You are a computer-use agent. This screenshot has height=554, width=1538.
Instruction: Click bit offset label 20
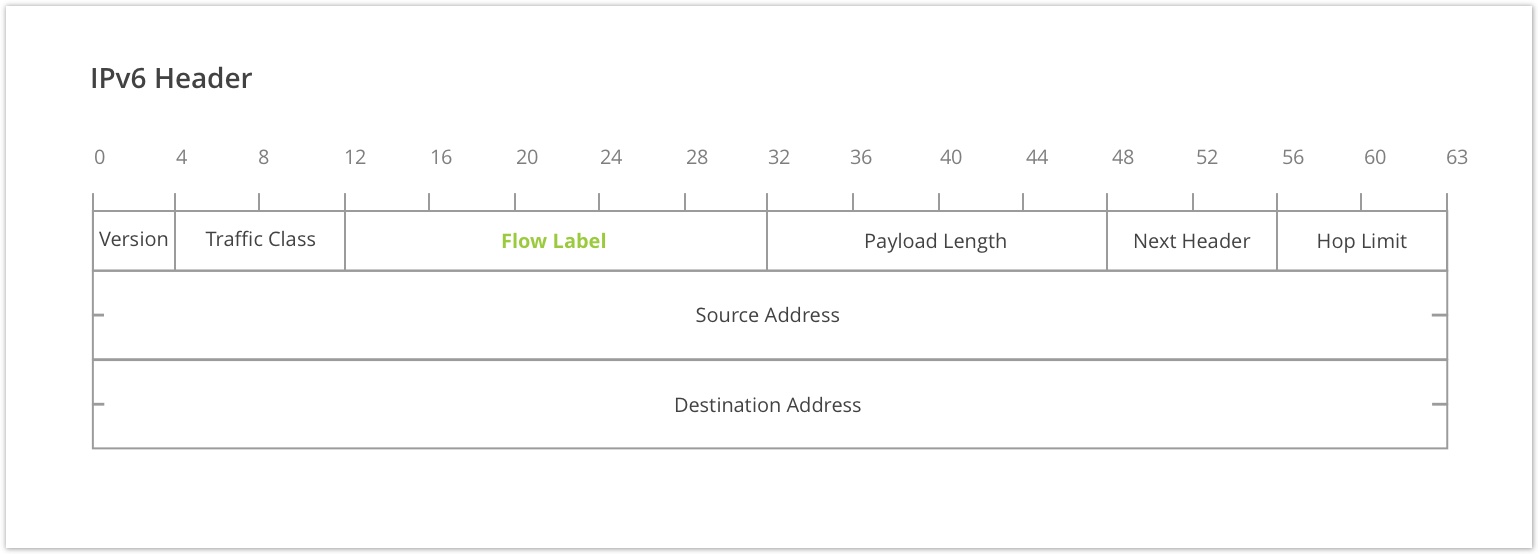[526, 157]
